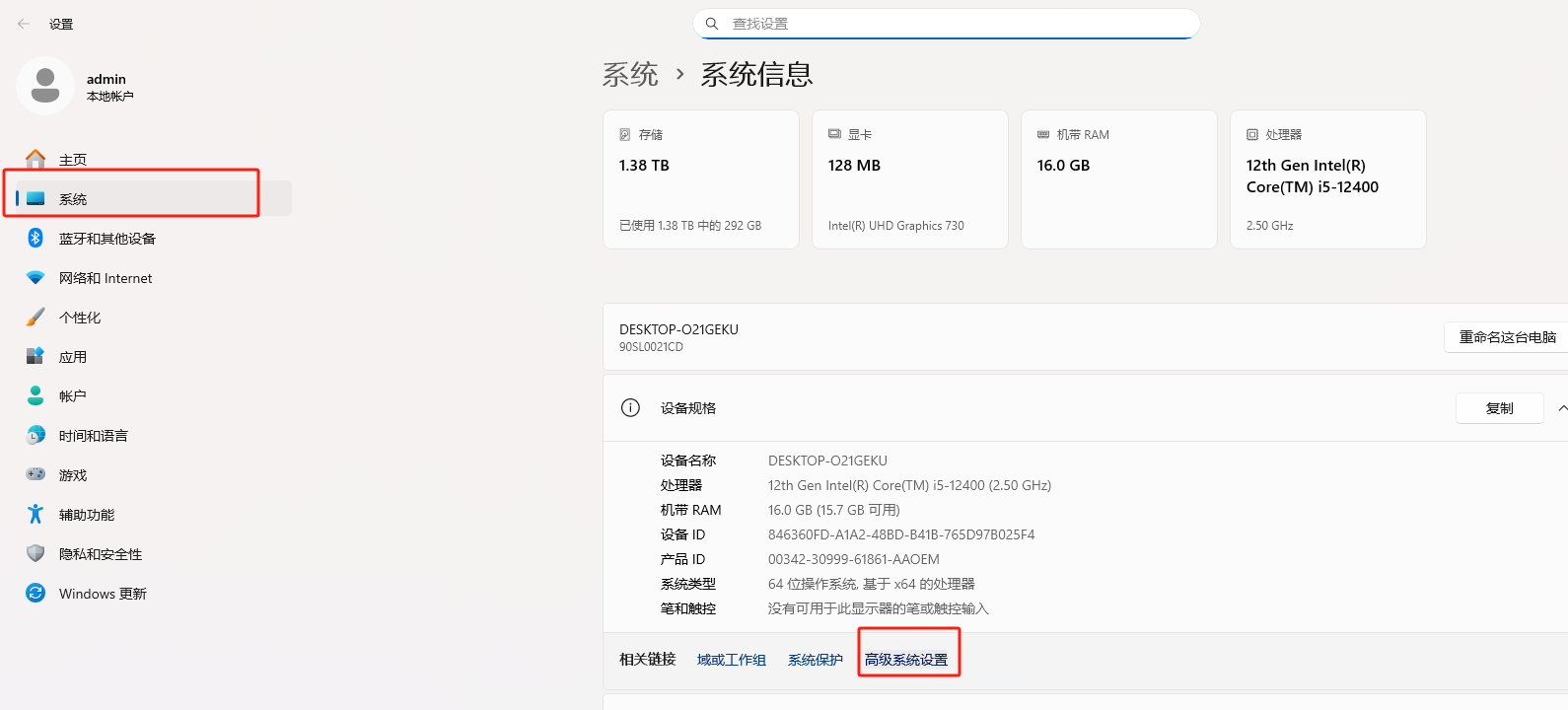Open the 高级系统设置 link
The height and width of the screenshot is (710, 1568).
906,660
